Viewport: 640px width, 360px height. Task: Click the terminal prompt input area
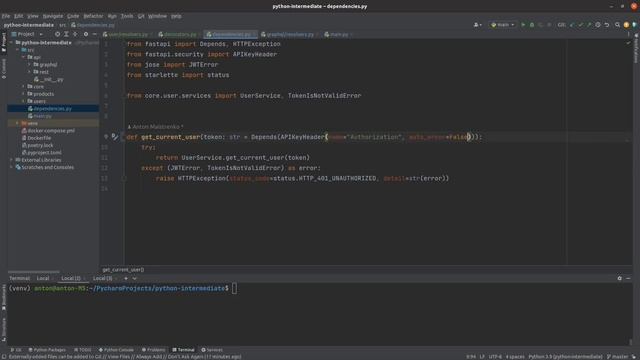click(x=234, y=289)
